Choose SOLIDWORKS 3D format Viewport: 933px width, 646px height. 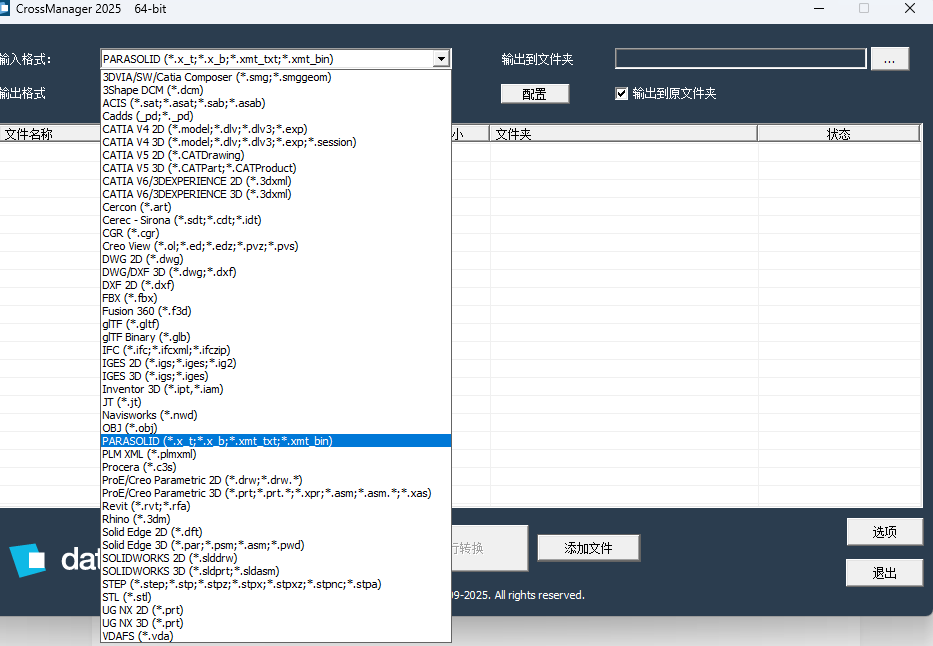point(276,571)
